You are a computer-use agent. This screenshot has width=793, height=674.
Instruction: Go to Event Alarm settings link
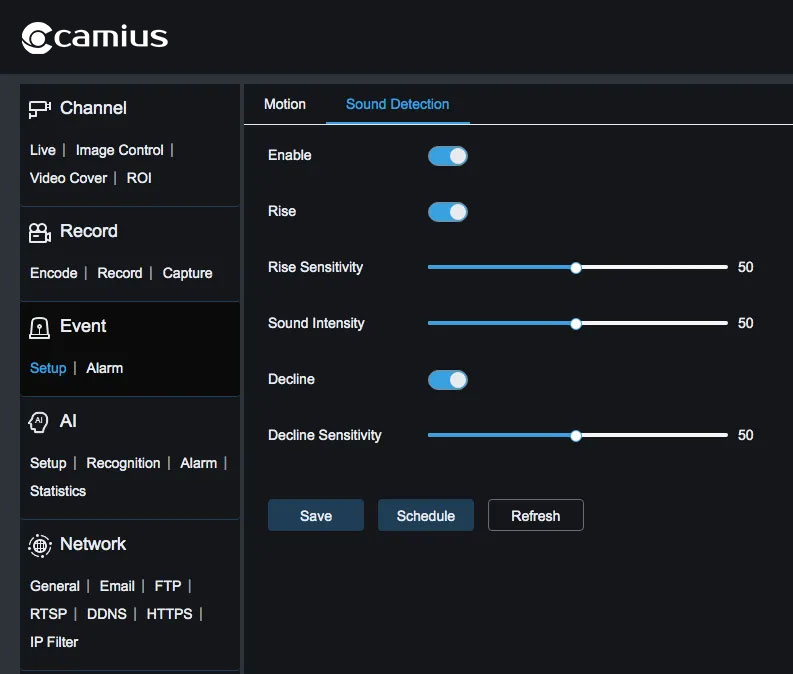(x=104, y=368)
